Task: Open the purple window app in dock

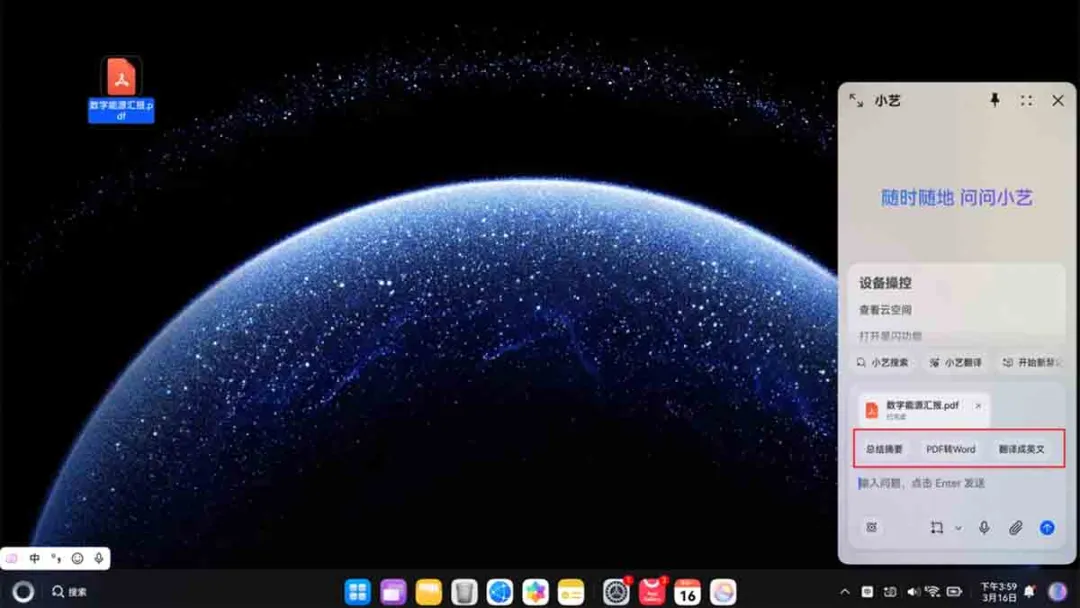Action: (x=393, y=591)
